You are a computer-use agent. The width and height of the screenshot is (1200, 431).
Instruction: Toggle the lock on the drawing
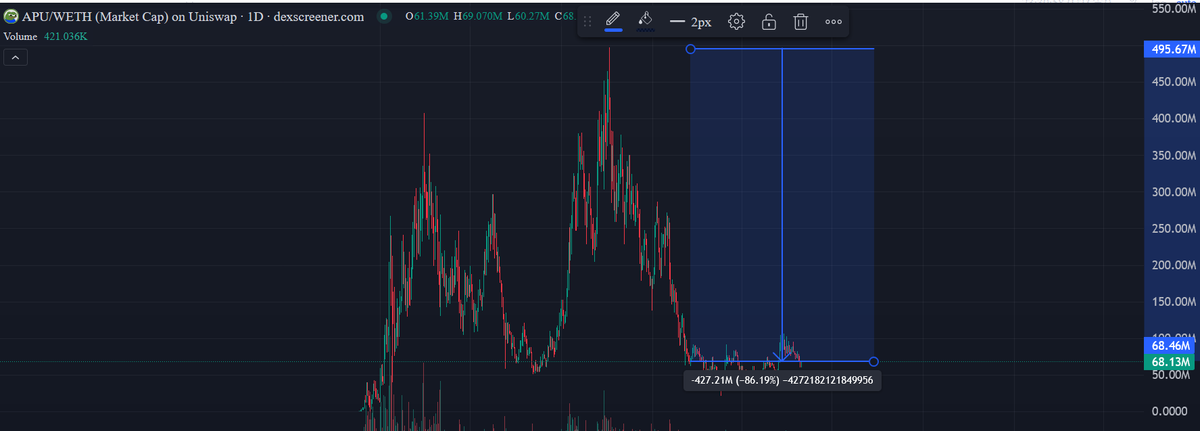pyautogui.click(x=769, y=22)
